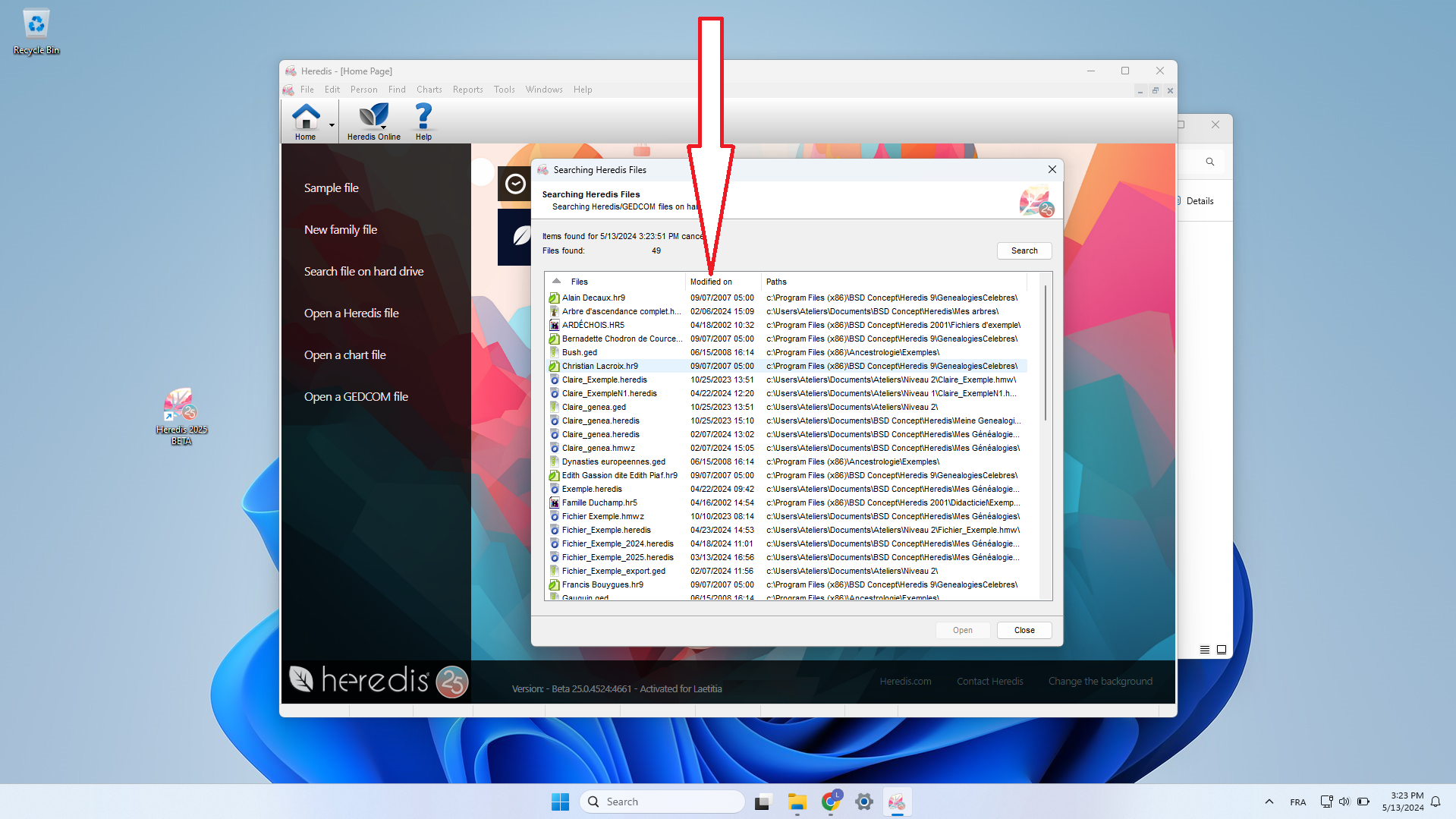Expand hidden icons in the system tray
The height and width of the screenshot is (819, 1456).
click(1268, 801)
